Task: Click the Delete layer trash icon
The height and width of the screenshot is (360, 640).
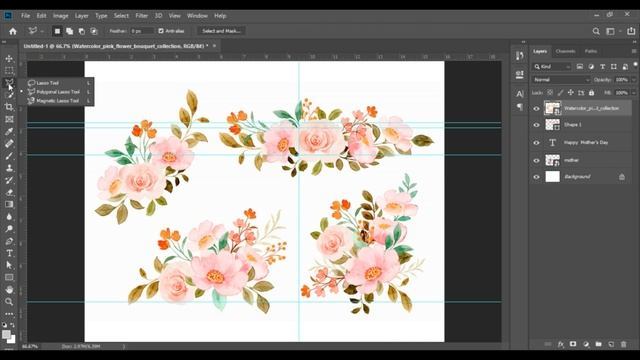Action: click(623, 344)
